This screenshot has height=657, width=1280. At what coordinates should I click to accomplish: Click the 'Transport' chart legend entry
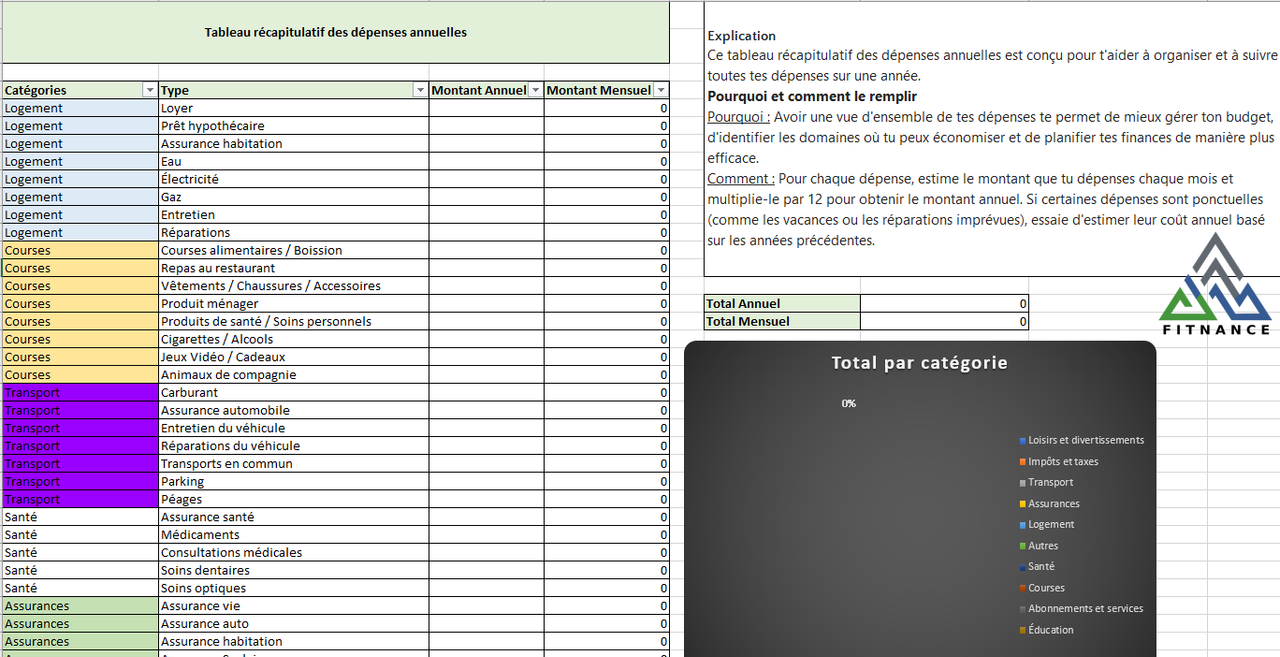pos(1046,482)
